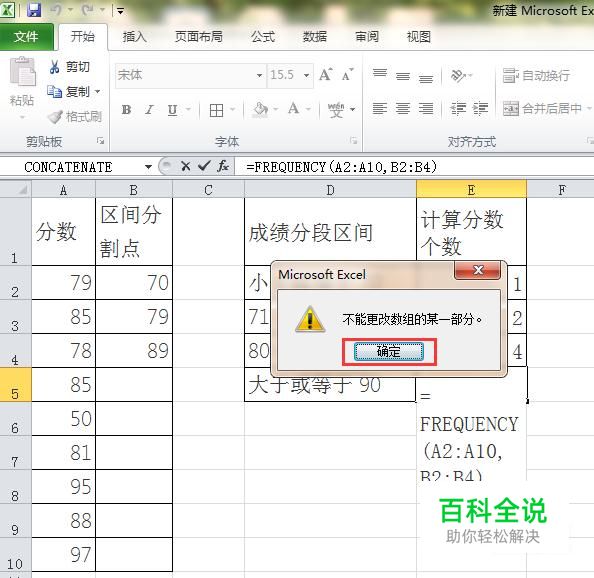Click the fill color bucket icon
The image size is (594, 578).
(x=261, y=109)
